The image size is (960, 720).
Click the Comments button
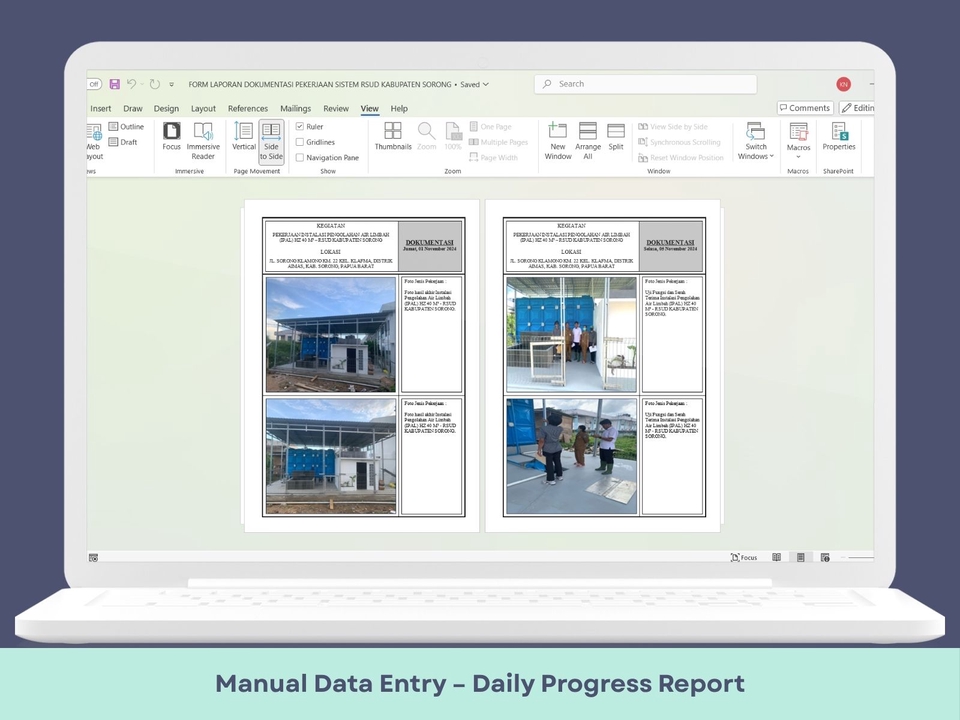(805, 108)
